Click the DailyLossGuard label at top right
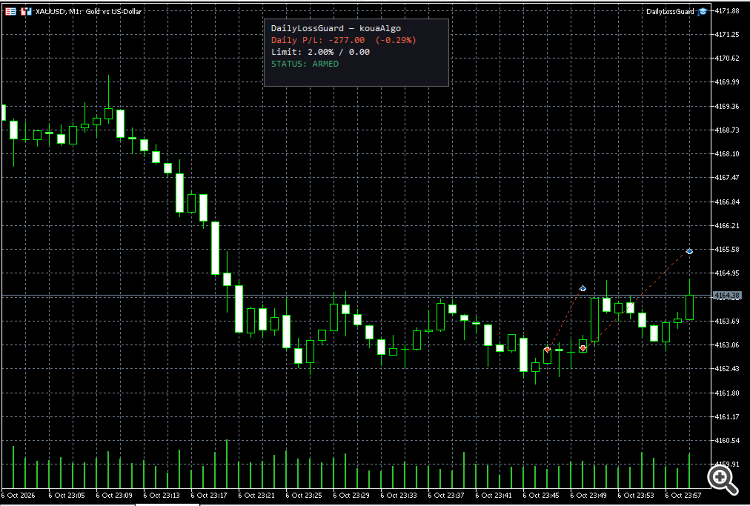This screenshot has height=506, width=750. click(670, 11)
